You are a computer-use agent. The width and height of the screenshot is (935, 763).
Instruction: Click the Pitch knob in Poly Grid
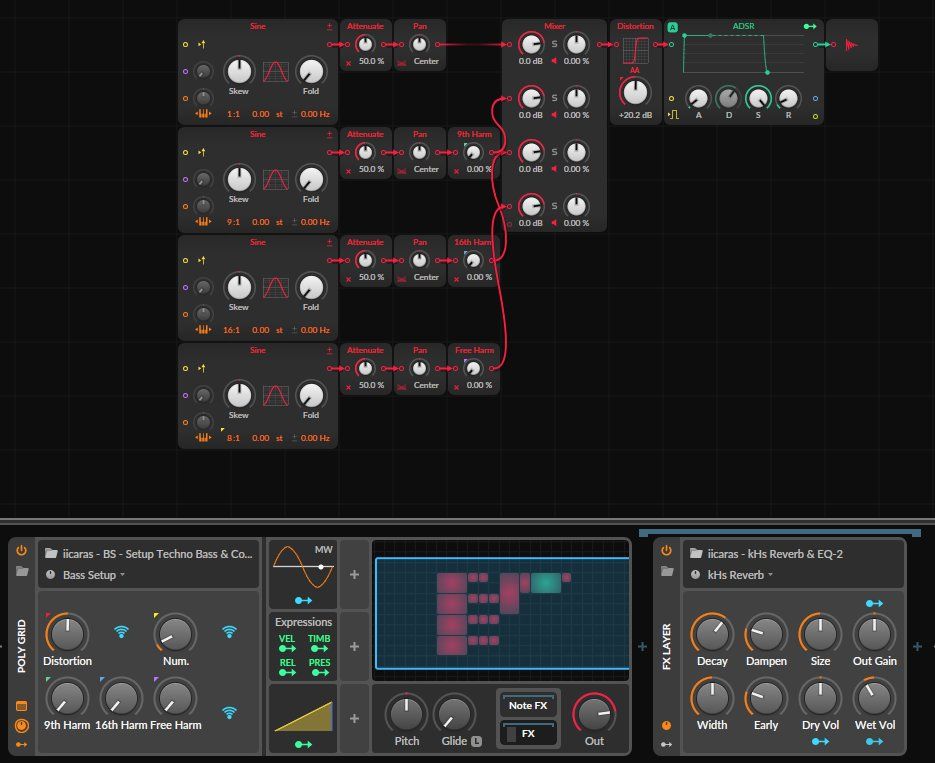(406, 714)
